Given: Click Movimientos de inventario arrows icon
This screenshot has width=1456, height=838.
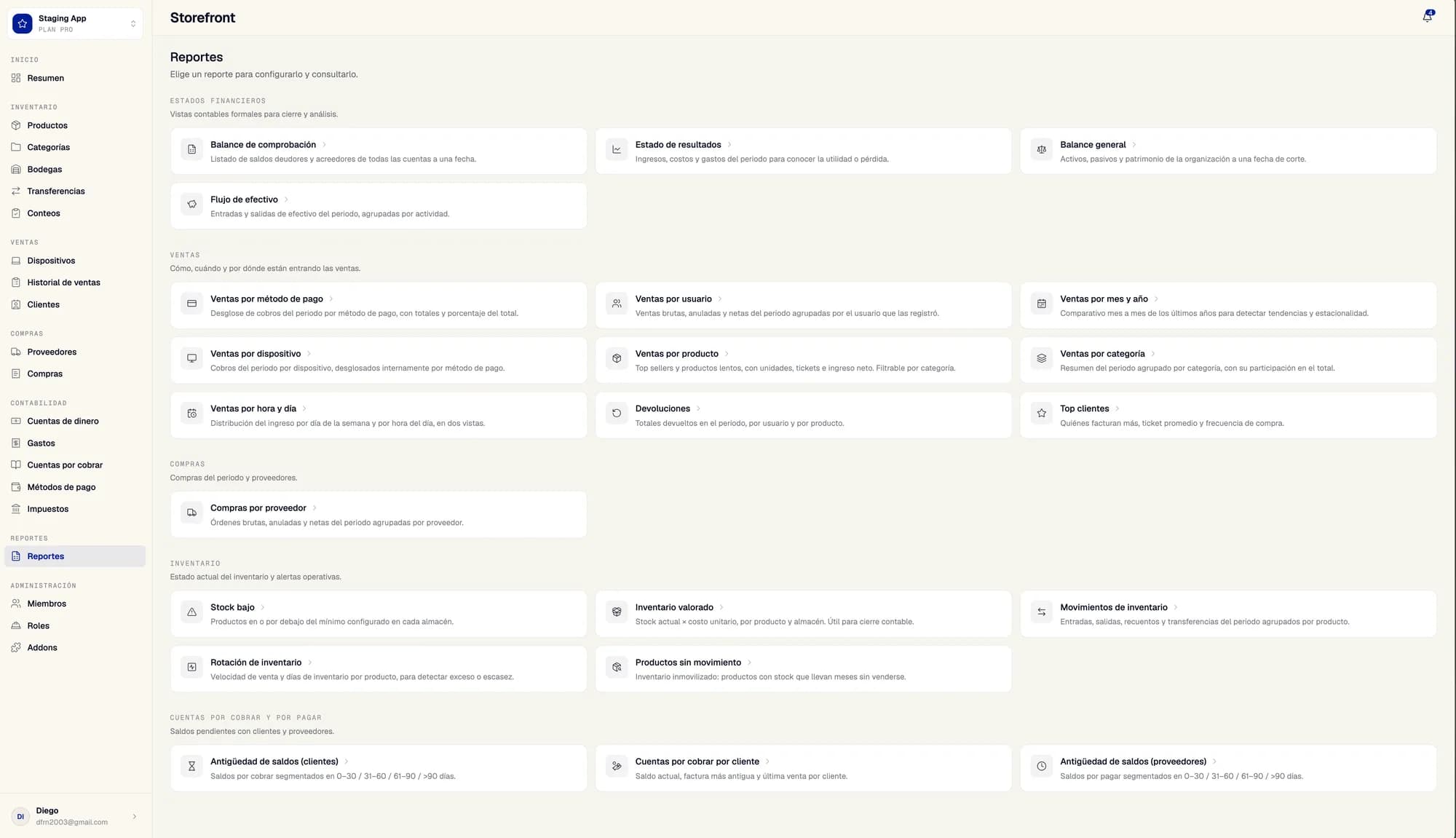Looking at the screenshot, I should [1042, 612].
